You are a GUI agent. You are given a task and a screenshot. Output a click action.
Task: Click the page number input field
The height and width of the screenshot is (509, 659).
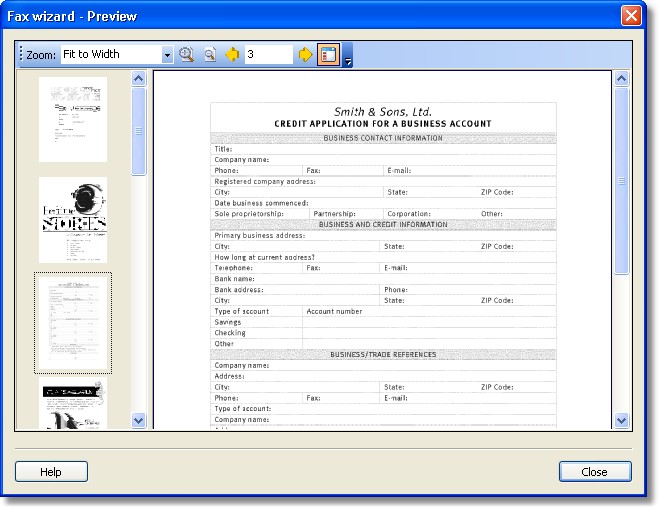pos(268,54)
